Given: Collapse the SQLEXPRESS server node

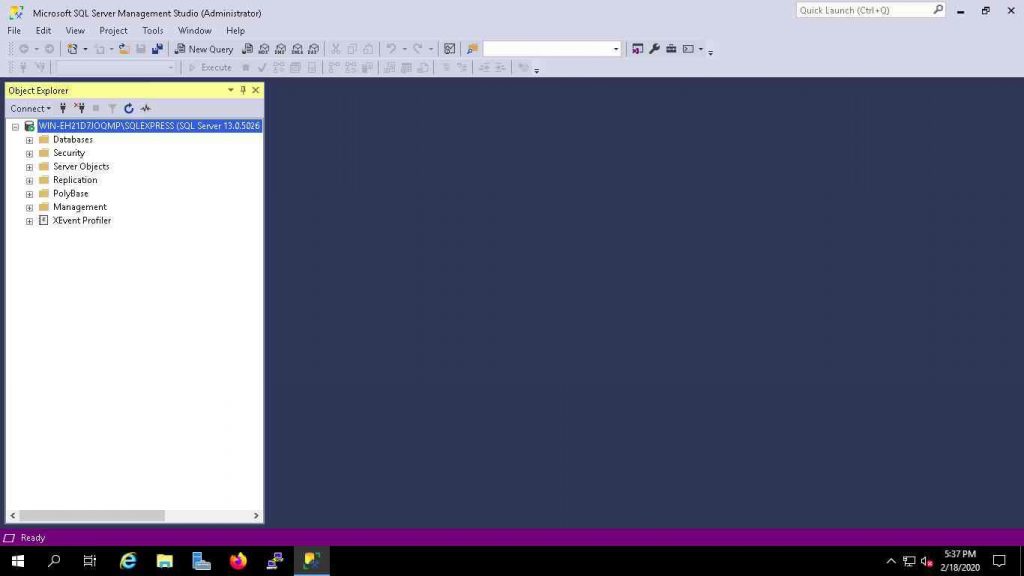Looking at the screenshot, I should coord(15,126).
